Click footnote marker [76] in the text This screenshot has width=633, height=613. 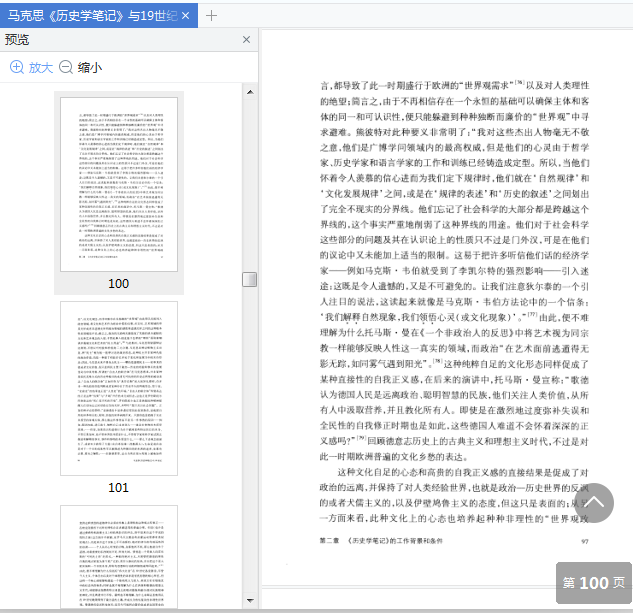tap(520, 83)
